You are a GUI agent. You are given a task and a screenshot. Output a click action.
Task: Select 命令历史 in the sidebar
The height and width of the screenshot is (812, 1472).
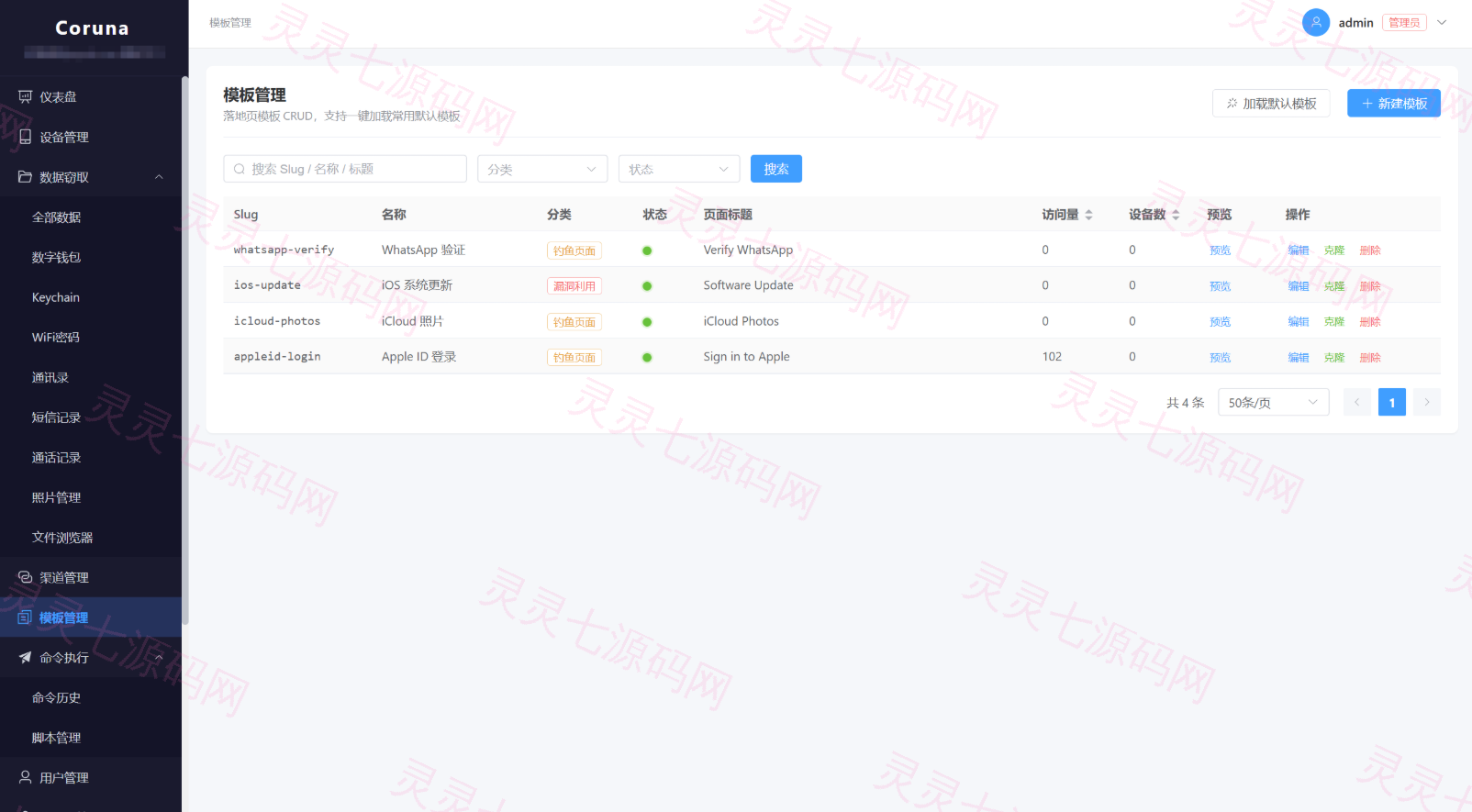point(57,698)
